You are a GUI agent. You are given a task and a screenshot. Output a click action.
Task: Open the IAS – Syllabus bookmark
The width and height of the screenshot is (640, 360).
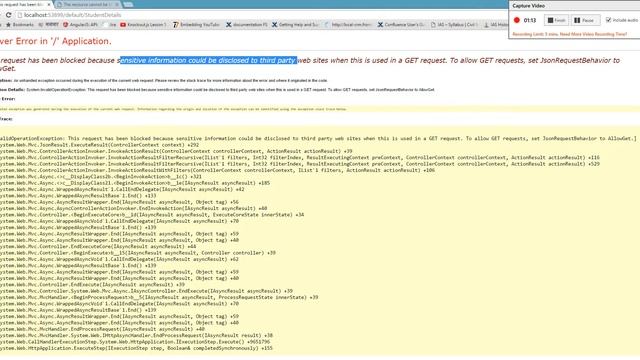(x=454, y=25)
